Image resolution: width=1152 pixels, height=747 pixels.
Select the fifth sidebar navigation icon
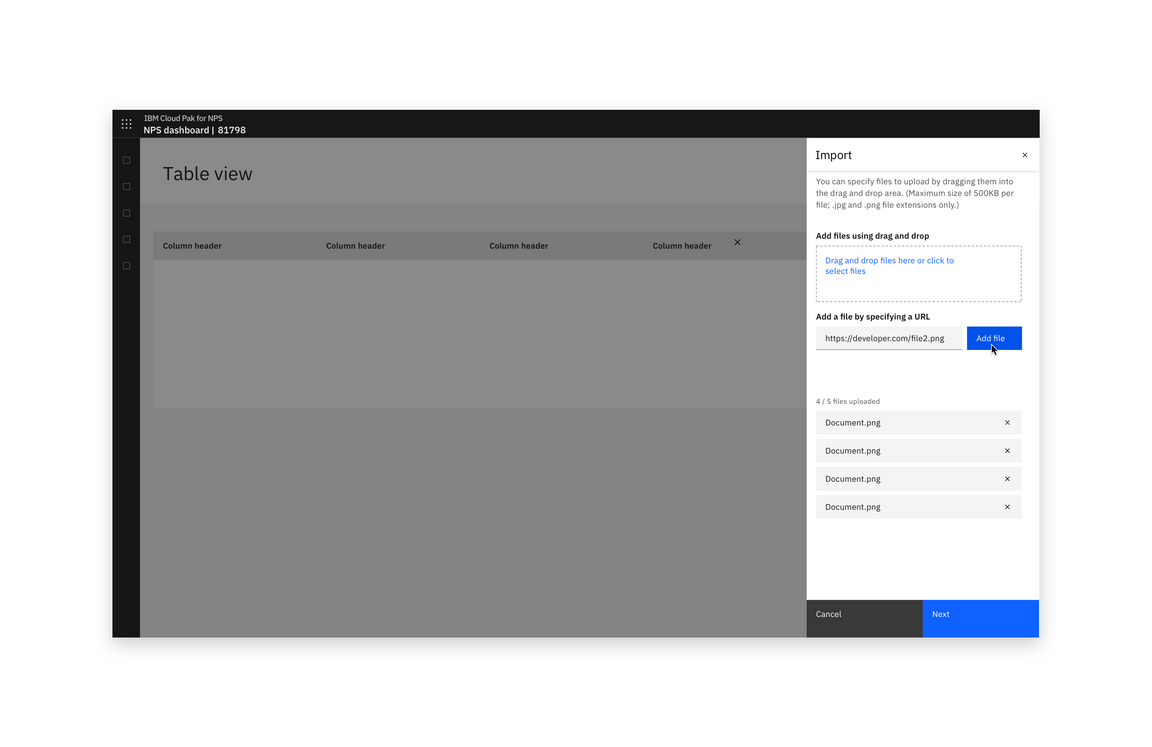pos(126,265)
